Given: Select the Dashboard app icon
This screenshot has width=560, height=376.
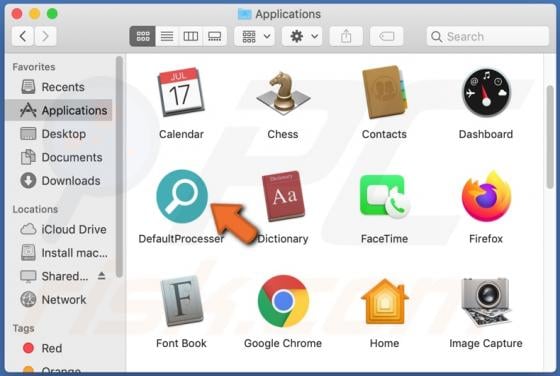Looking at the screenshot, I should [486, 92].
